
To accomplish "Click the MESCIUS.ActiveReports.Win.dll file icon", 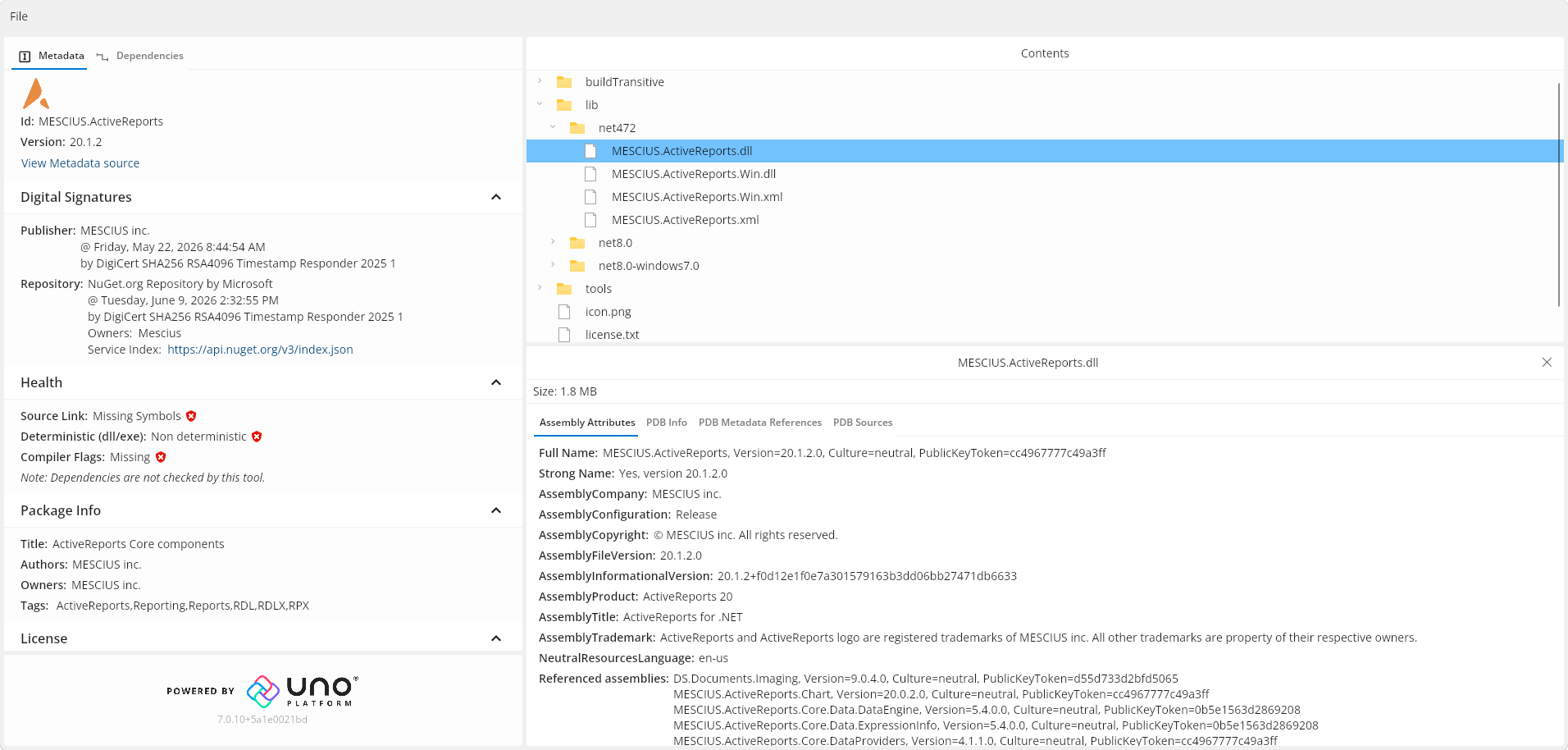I will click(x=590, y=174).
